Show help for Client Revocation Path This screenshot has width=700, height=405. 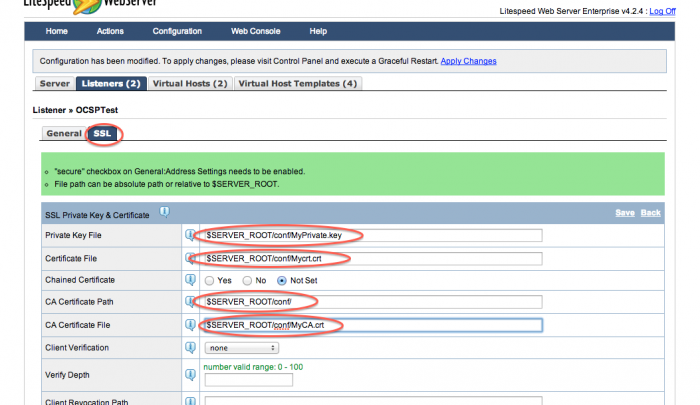[x=190, y=401]
